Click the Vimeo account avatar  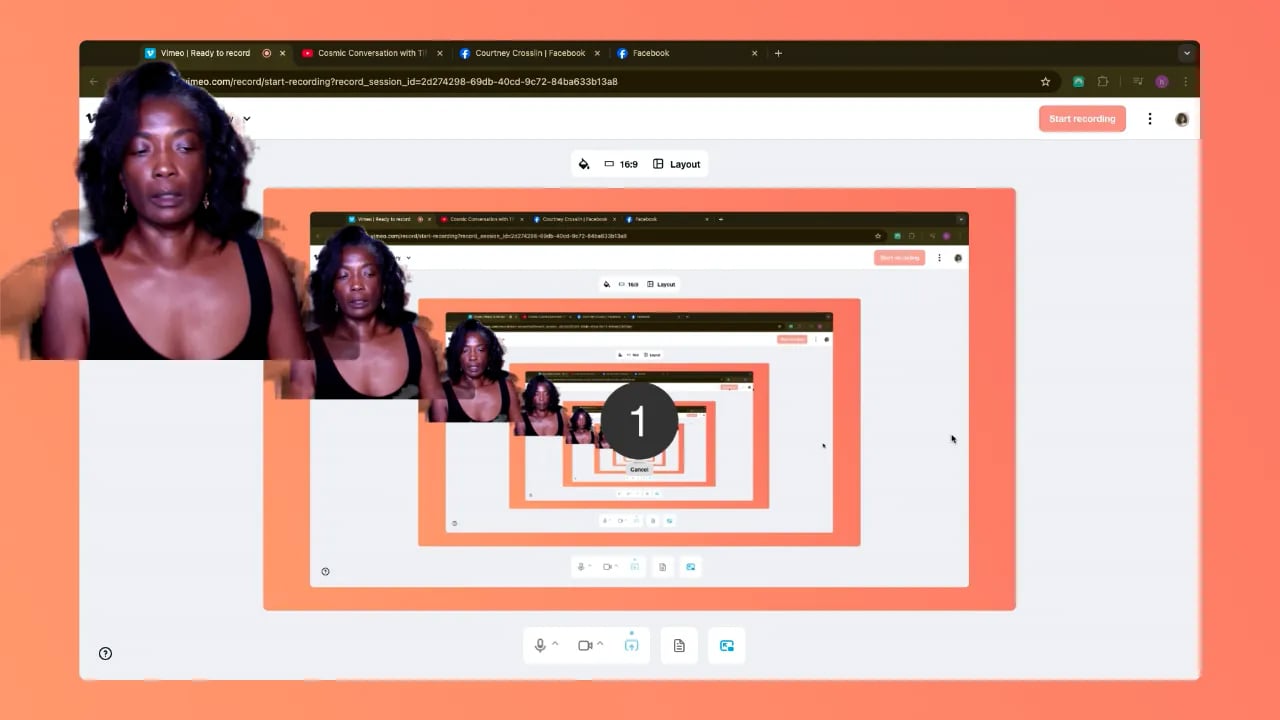click(1182, 119)
